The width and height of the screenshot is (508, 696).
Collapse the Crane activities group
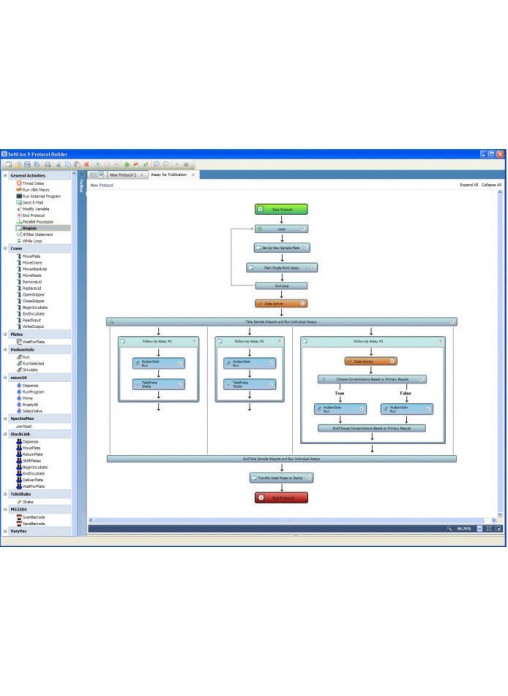[6, 248]
